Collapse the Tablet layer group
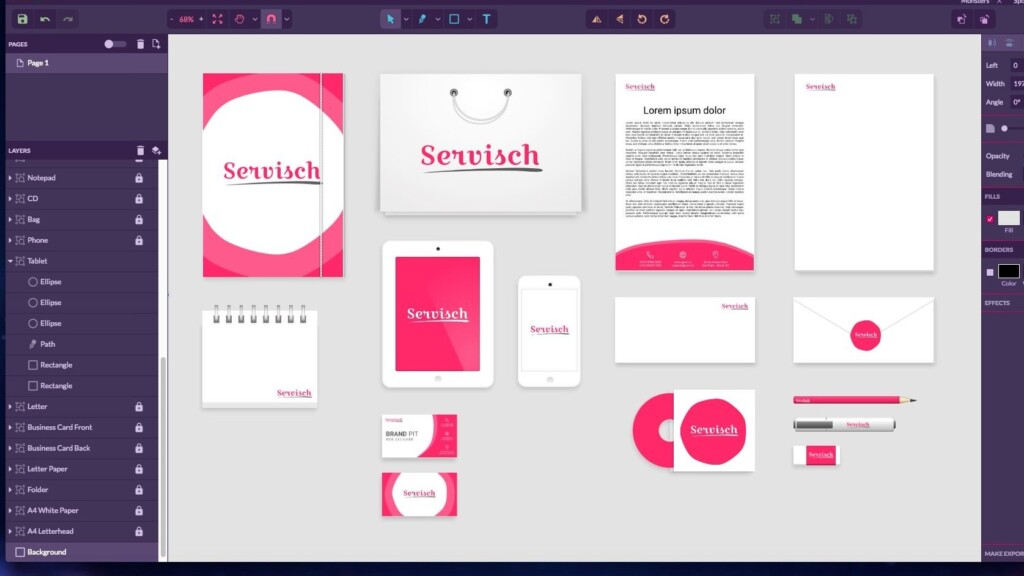This screenshot has width=1024, height=576. coord(10,261)
